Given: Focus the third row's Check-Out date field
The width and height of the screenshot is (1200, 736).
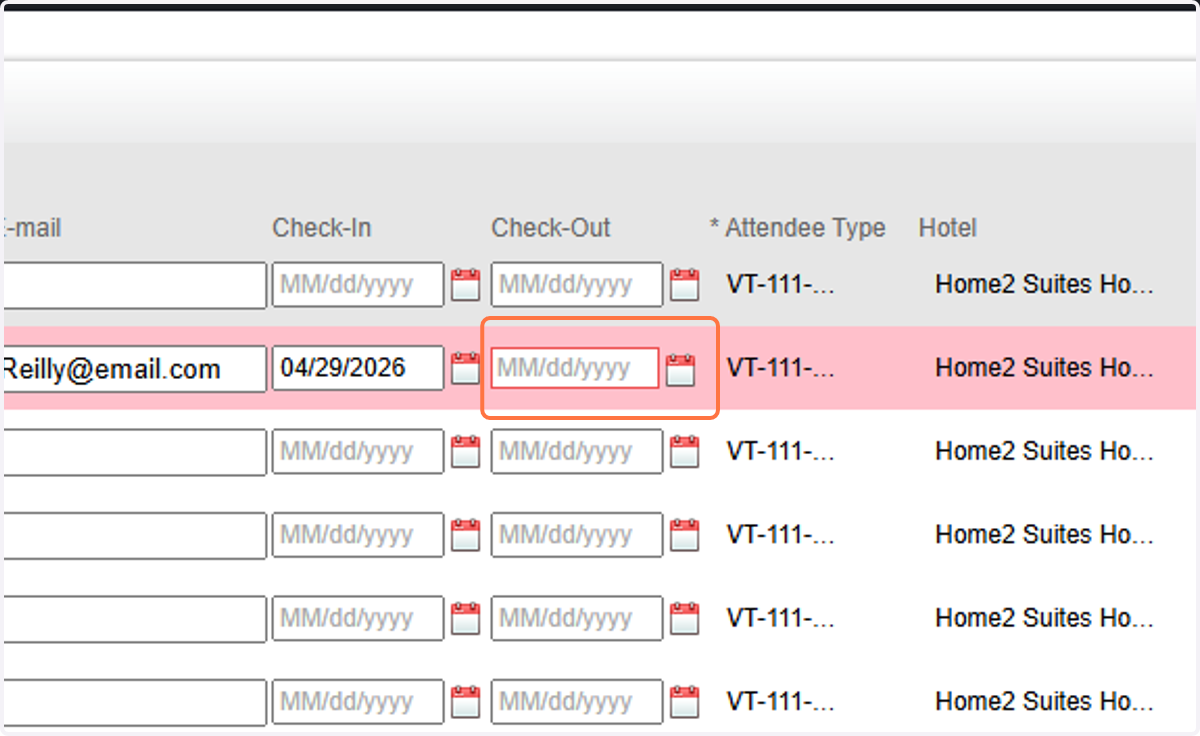Looking at the screenshot, I should point(577,452).
